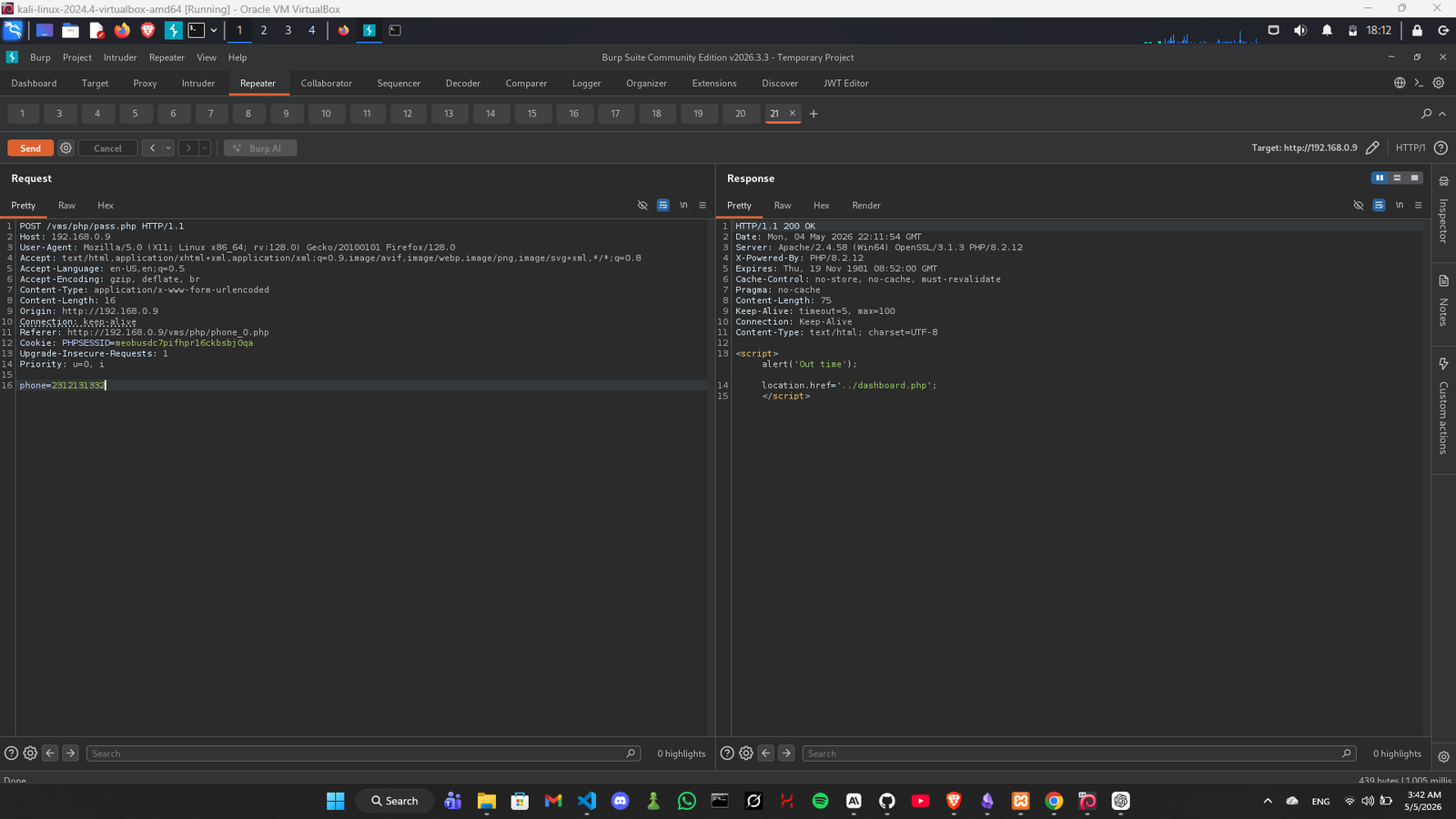This screenshot has height=819, width=1456.
Task: Open Kali panel volume control
Action: [1300, 30]
